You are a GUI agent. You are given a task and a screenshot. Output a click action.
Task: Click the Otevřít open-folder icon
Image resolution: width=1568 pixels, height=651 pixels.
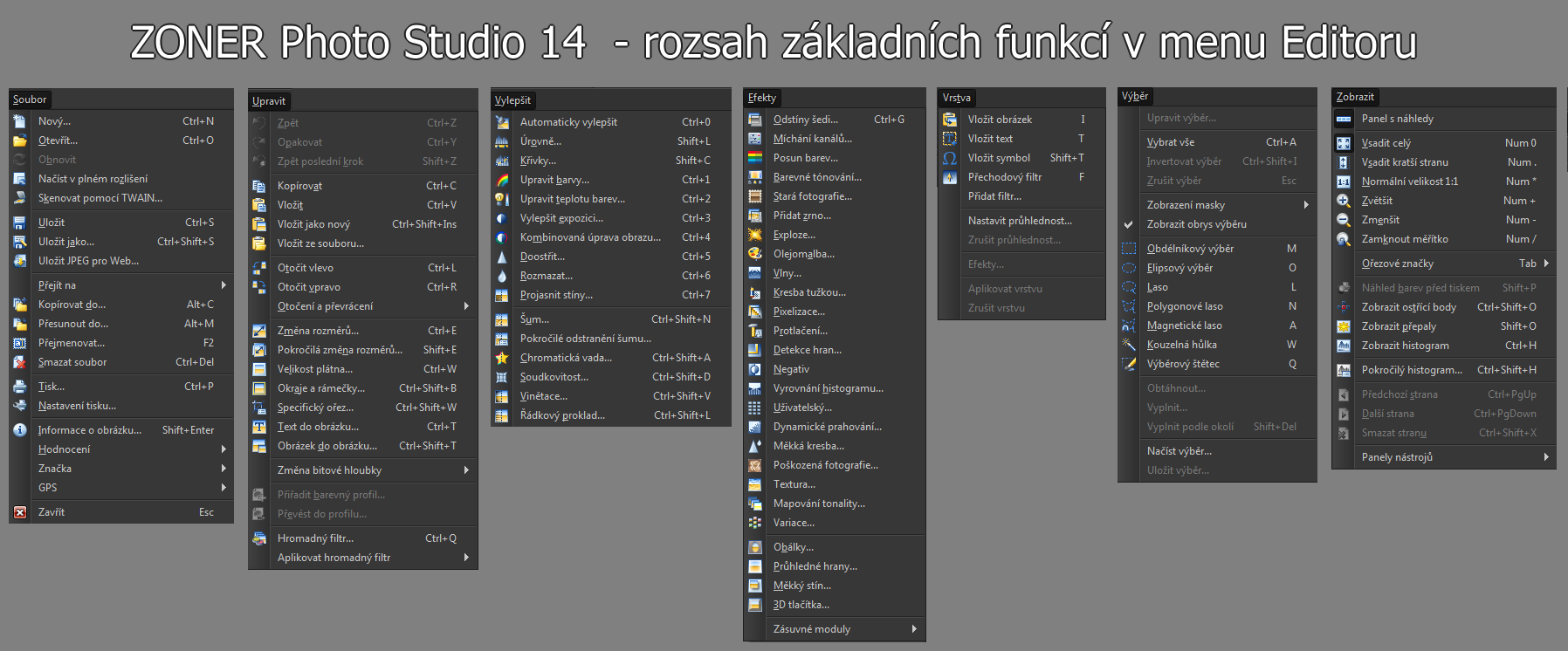click(19, 140)
